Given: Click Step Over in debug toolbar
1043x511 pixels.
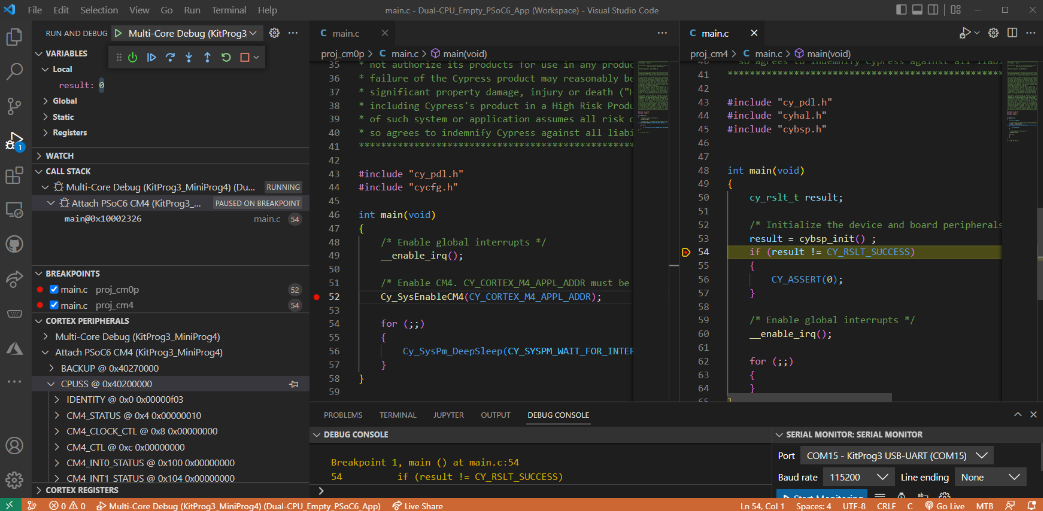Looking at the screenshot, I should pos(170,58).
